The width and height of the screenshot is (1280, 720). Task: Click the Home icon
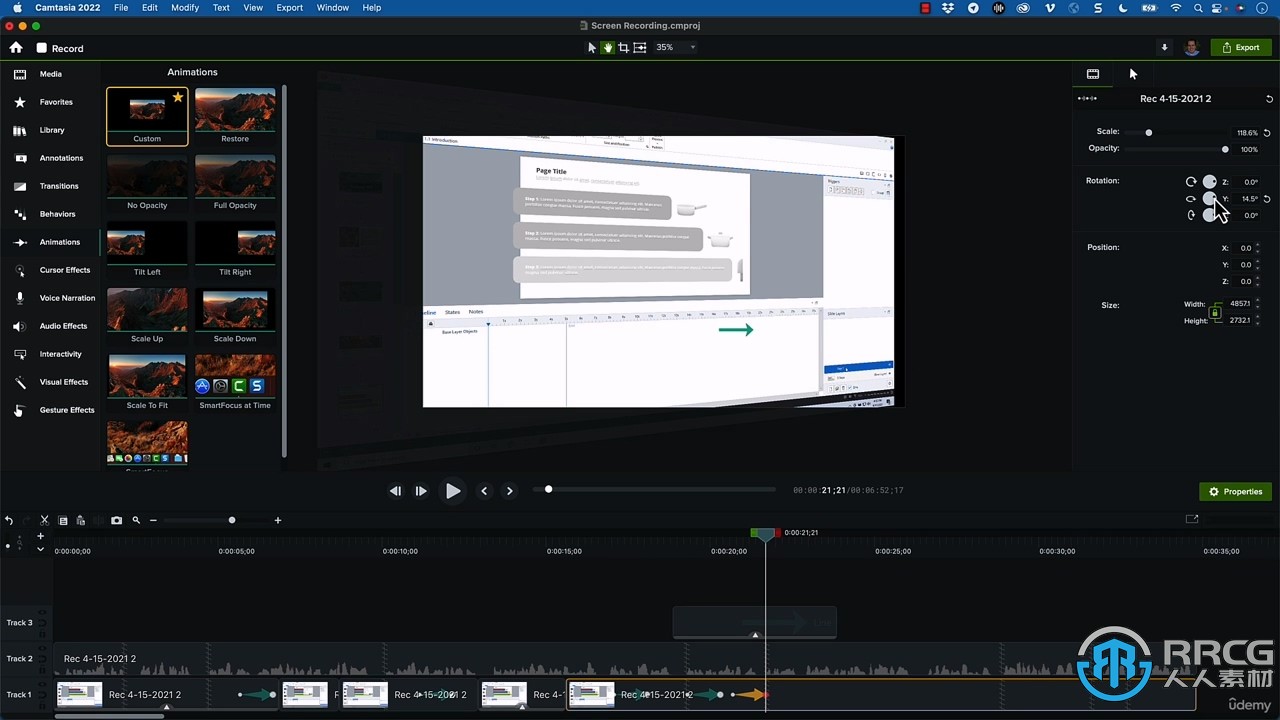pos(16,47)
